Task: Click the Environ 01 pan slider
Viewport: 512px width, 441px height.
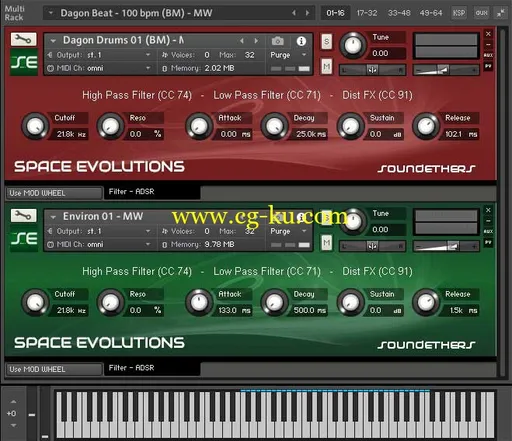Action: coord(372,246)
